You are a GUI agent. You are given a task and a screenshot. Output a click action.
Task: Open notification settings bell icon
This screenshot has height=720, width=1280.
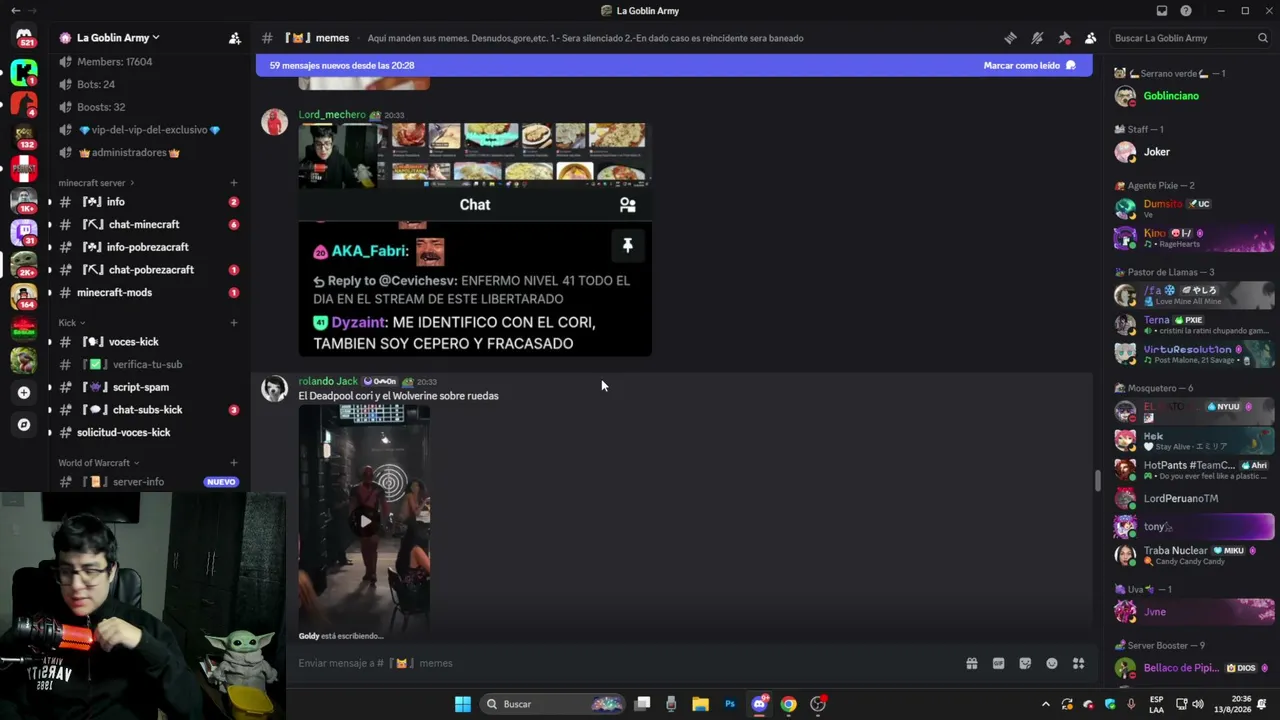1037,38
